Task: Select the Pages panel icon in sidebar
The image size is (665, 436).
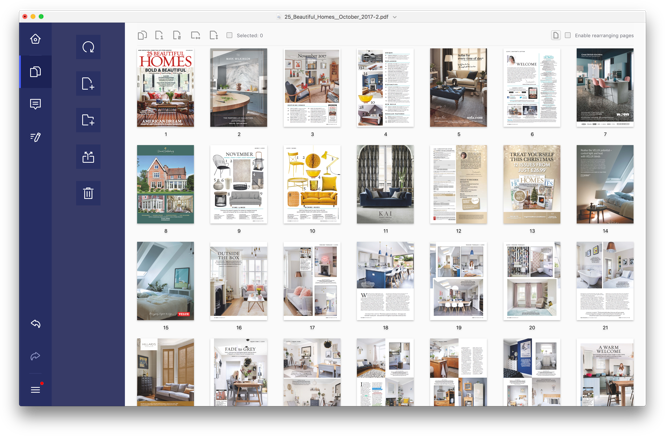Action: (36, 71)
